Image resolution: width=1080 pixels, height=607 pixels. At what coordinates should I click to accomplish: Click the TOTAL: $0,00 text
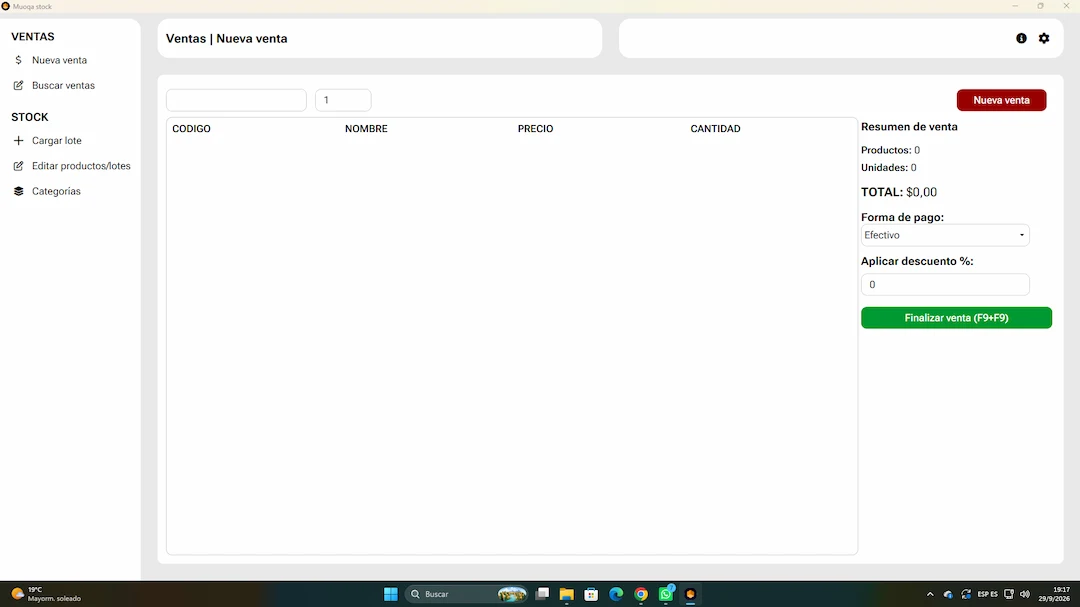[899, 192]
